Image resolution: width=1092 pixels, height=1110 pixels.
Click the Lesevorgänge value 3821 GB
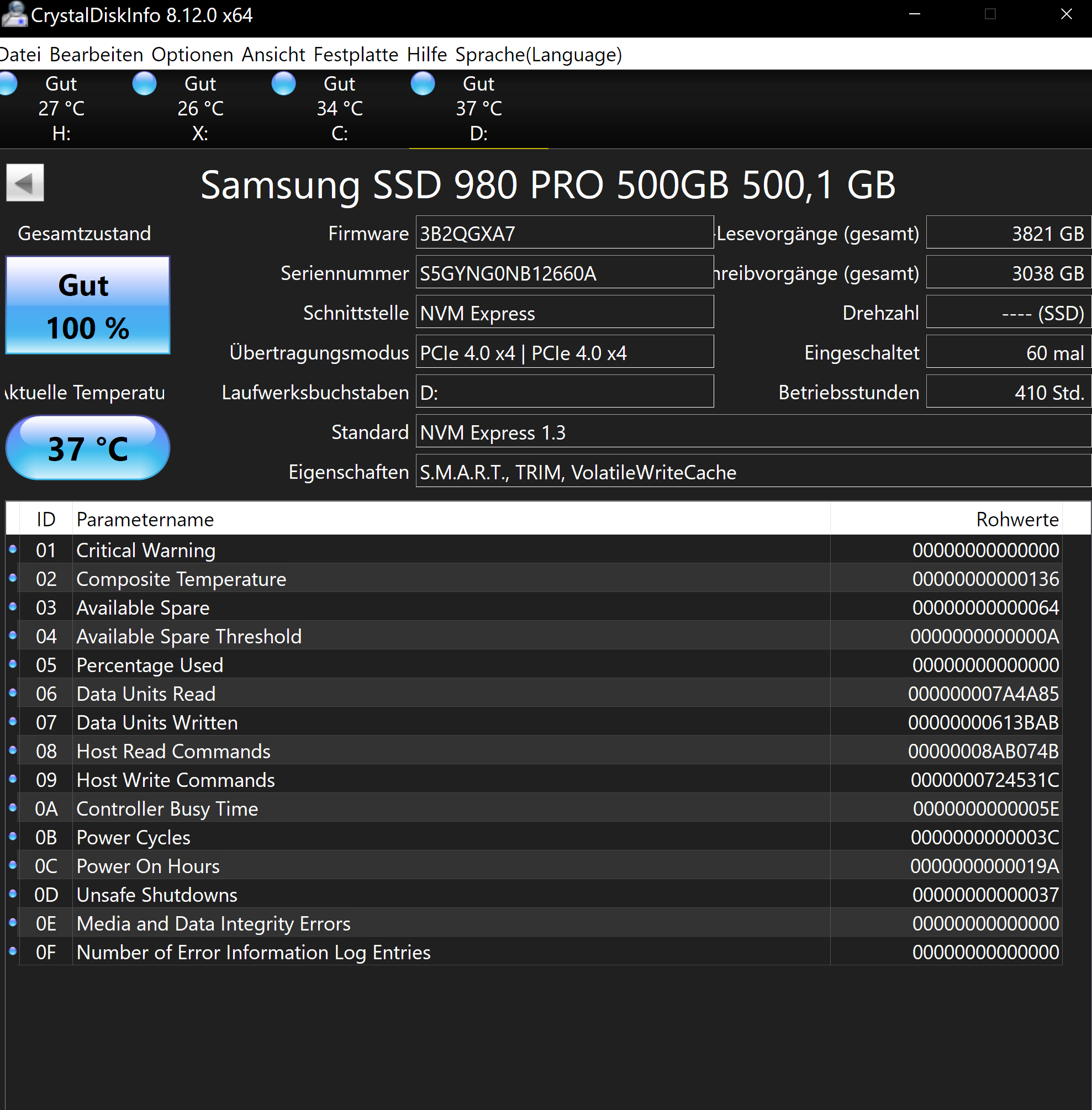click(x=1009, y=232)
